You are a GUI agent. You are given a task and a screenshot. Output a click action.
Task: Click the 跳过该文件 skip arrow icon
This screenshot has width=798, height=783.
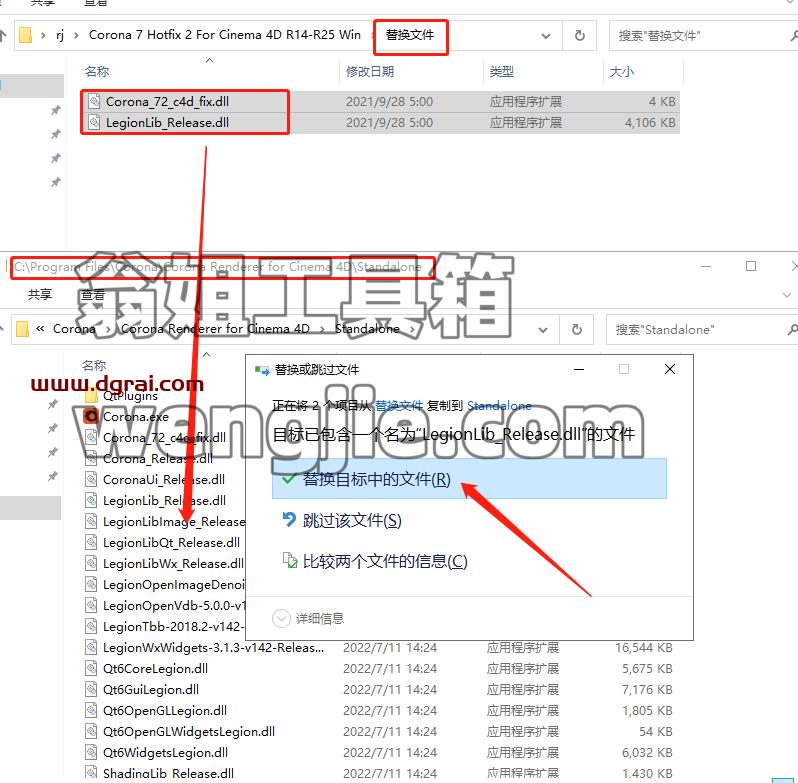tap(289, 519)
